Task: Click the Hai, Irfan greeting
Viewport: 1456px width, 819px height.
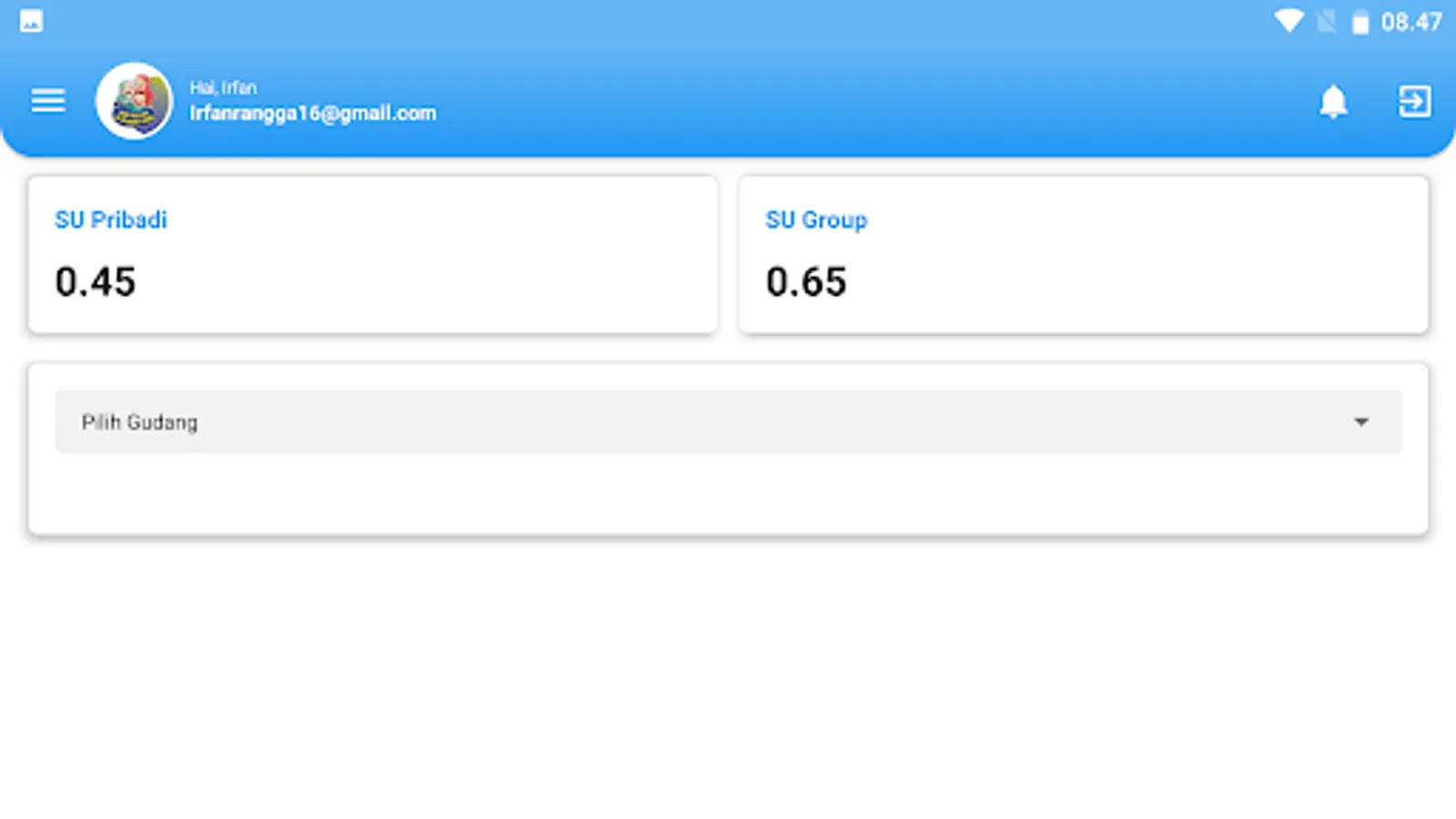Action: point(223,87)
